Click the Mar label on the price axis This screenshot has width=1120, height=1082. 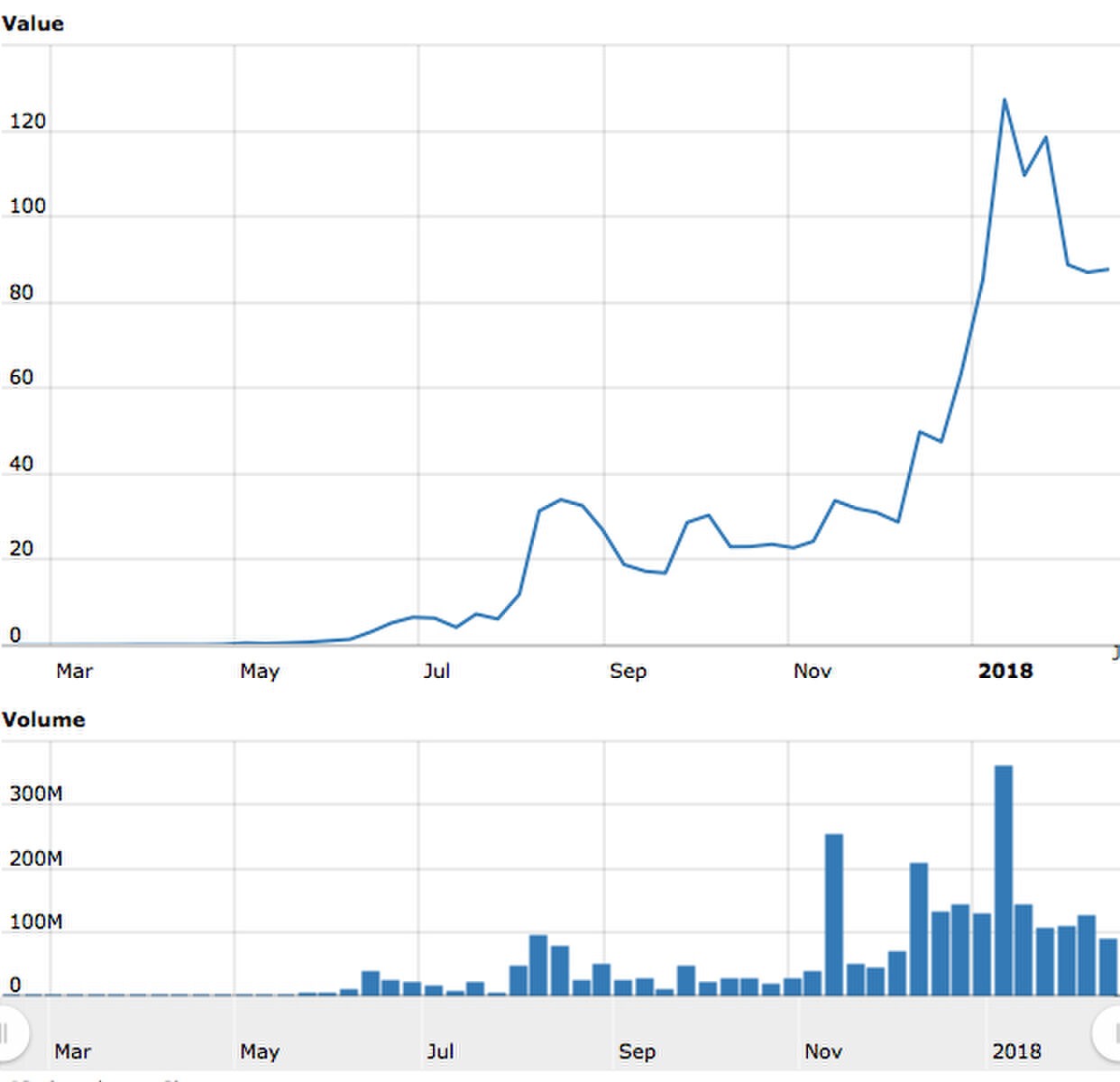[75, 671]
